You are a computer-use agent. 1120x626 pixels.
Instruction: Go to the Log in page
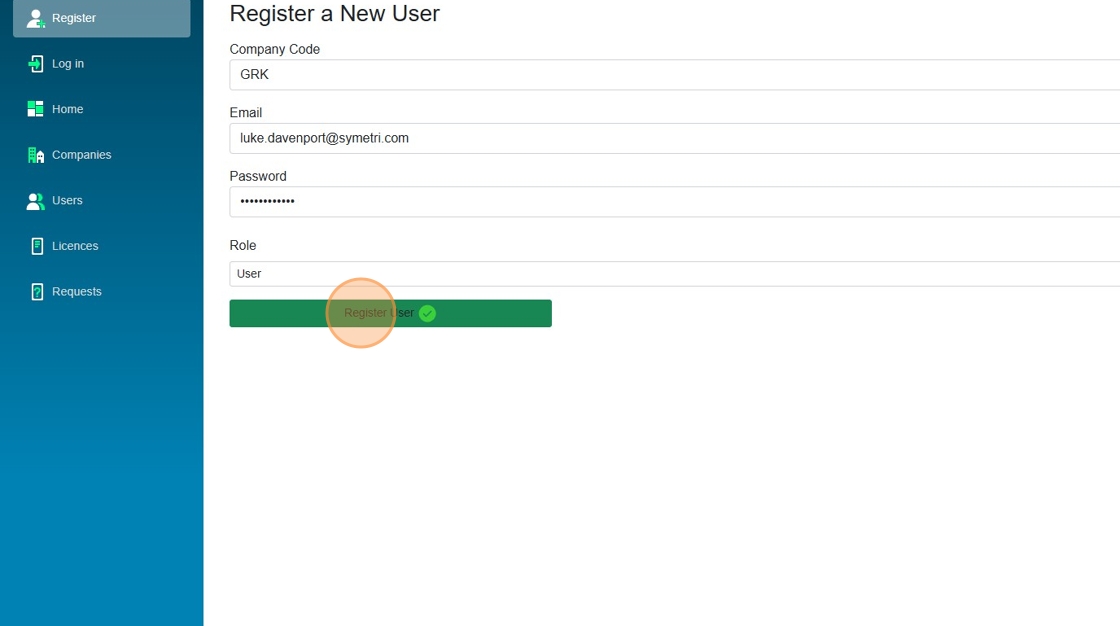(68, 64)
